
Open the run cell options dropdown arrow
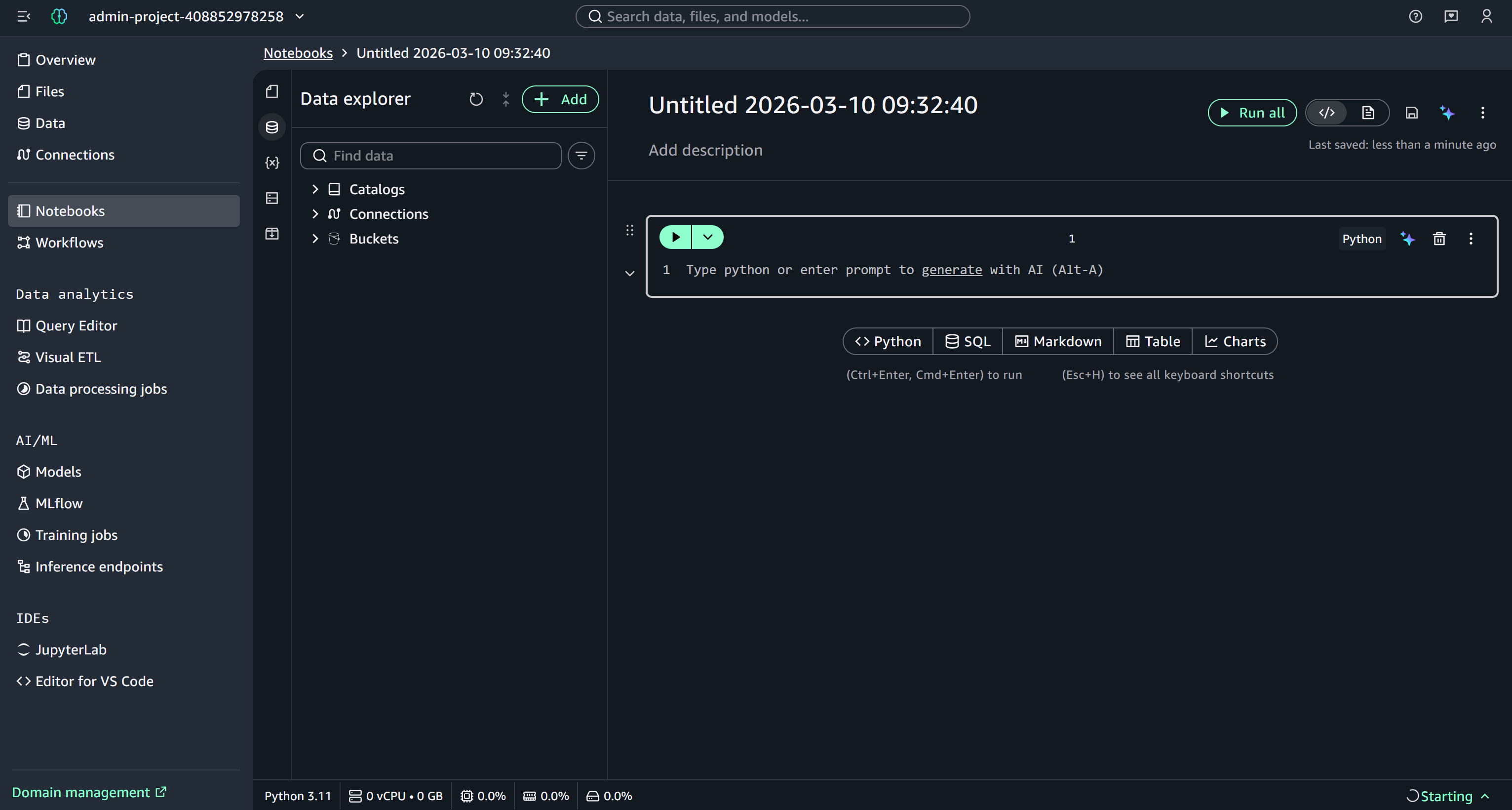pos(708,237)
